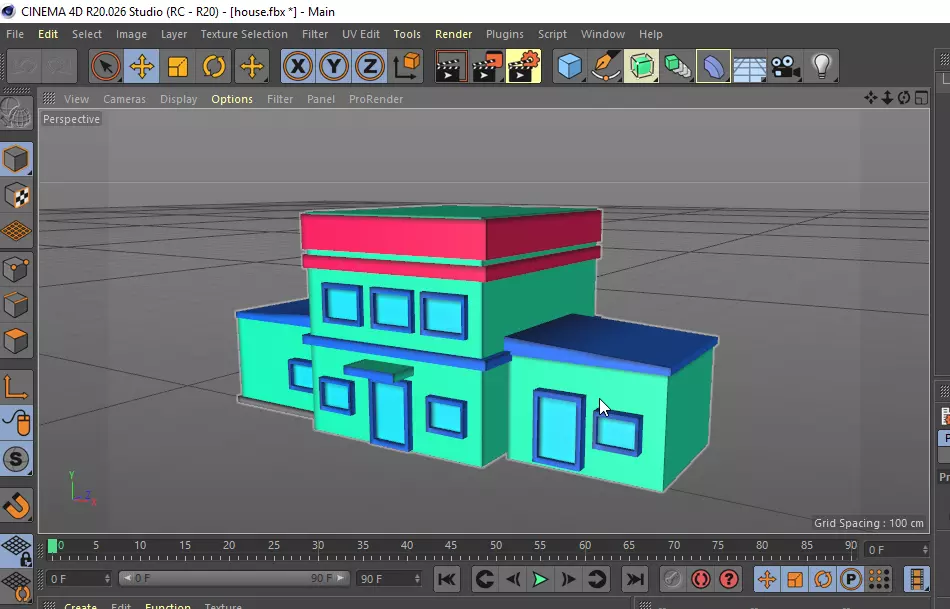Image resolution: width=950 pixels, height=609 pixels.
Task: Open the File menu
Action: pos(15,34)
